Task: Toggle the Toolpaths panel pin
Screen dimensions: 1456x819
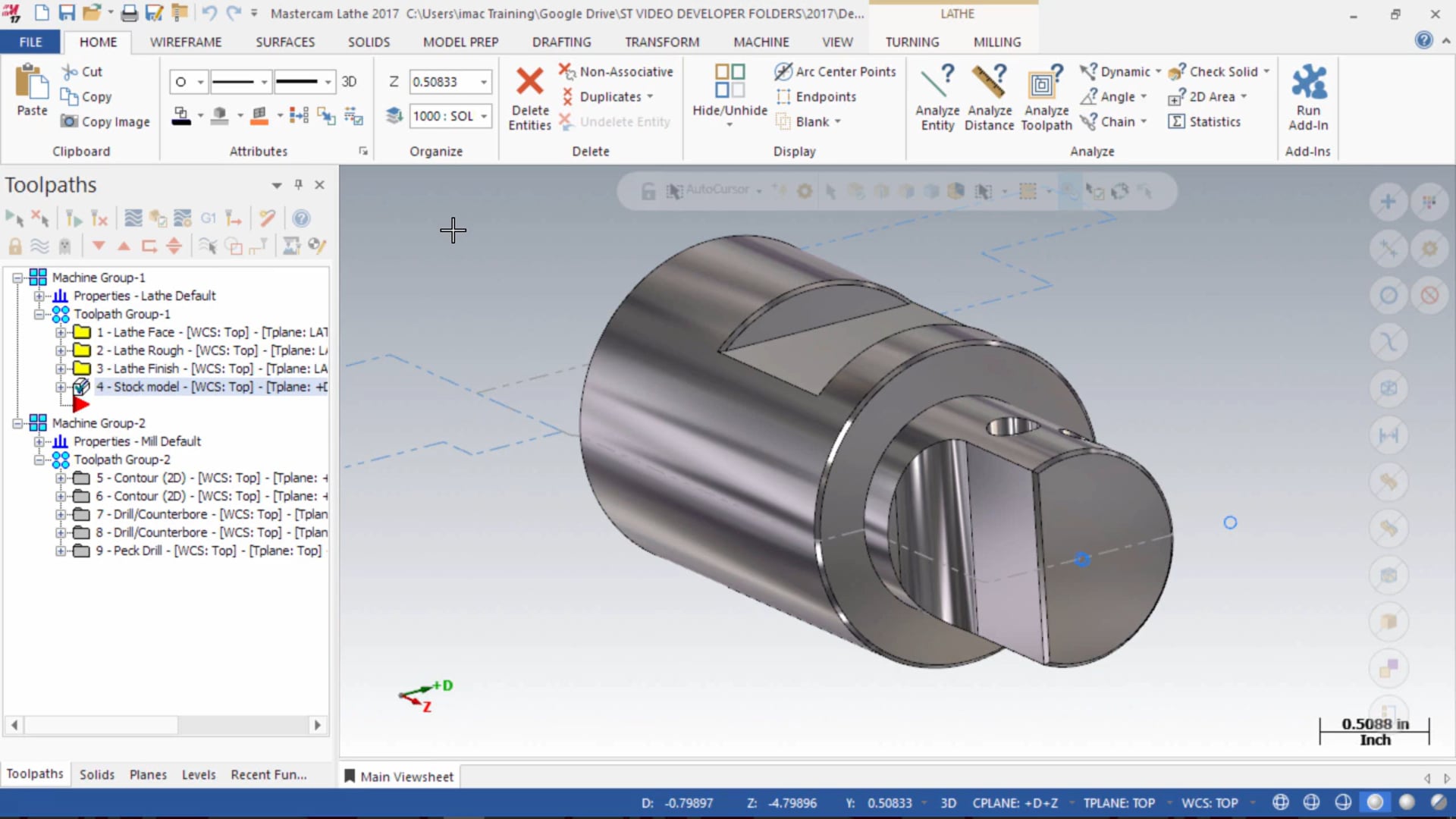Action: (x=298, y=185)
